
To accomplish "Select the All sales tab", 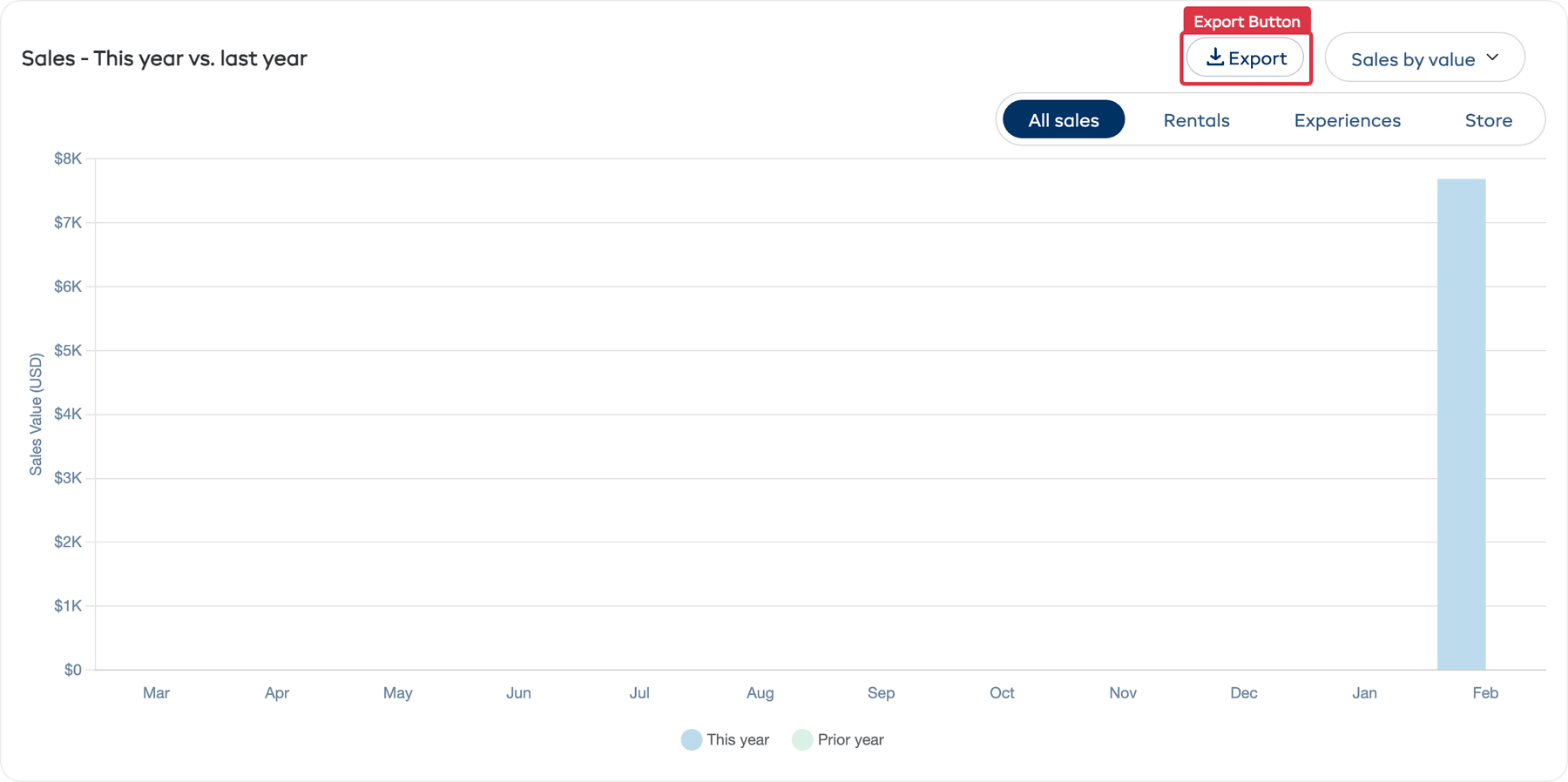I will pos(1063,120).
